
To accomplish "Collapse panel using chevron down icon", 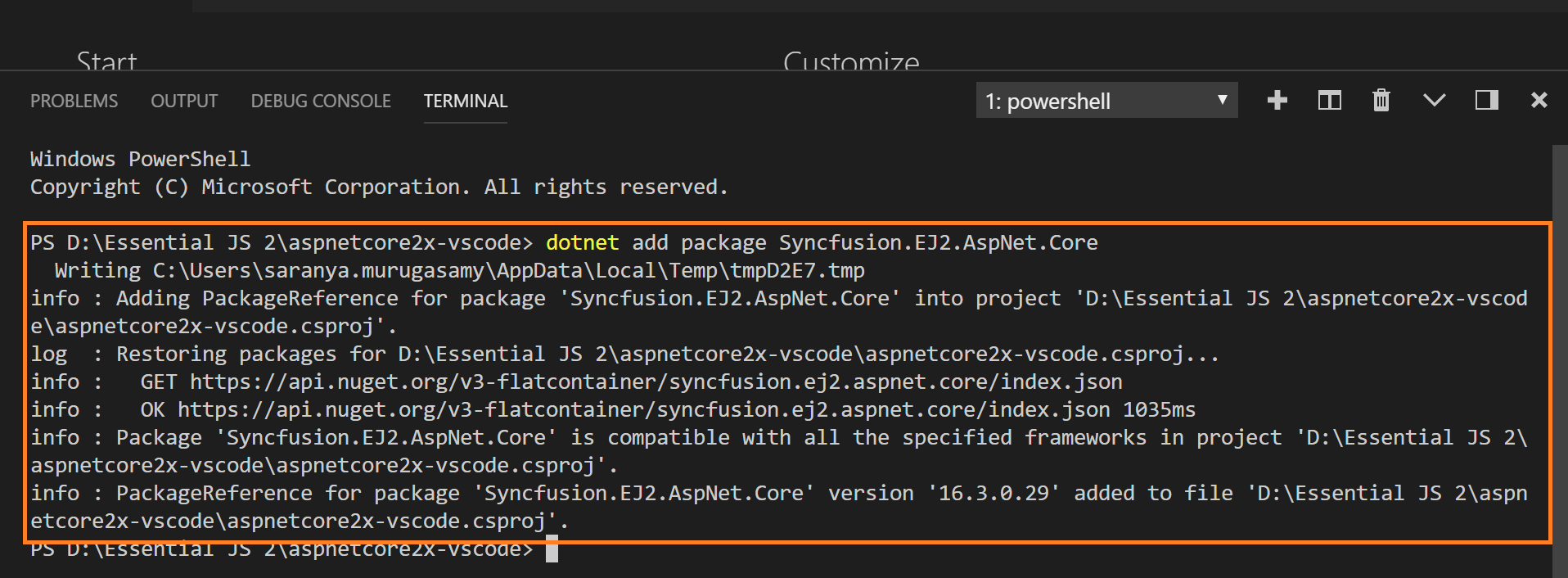I will 1434,100.
